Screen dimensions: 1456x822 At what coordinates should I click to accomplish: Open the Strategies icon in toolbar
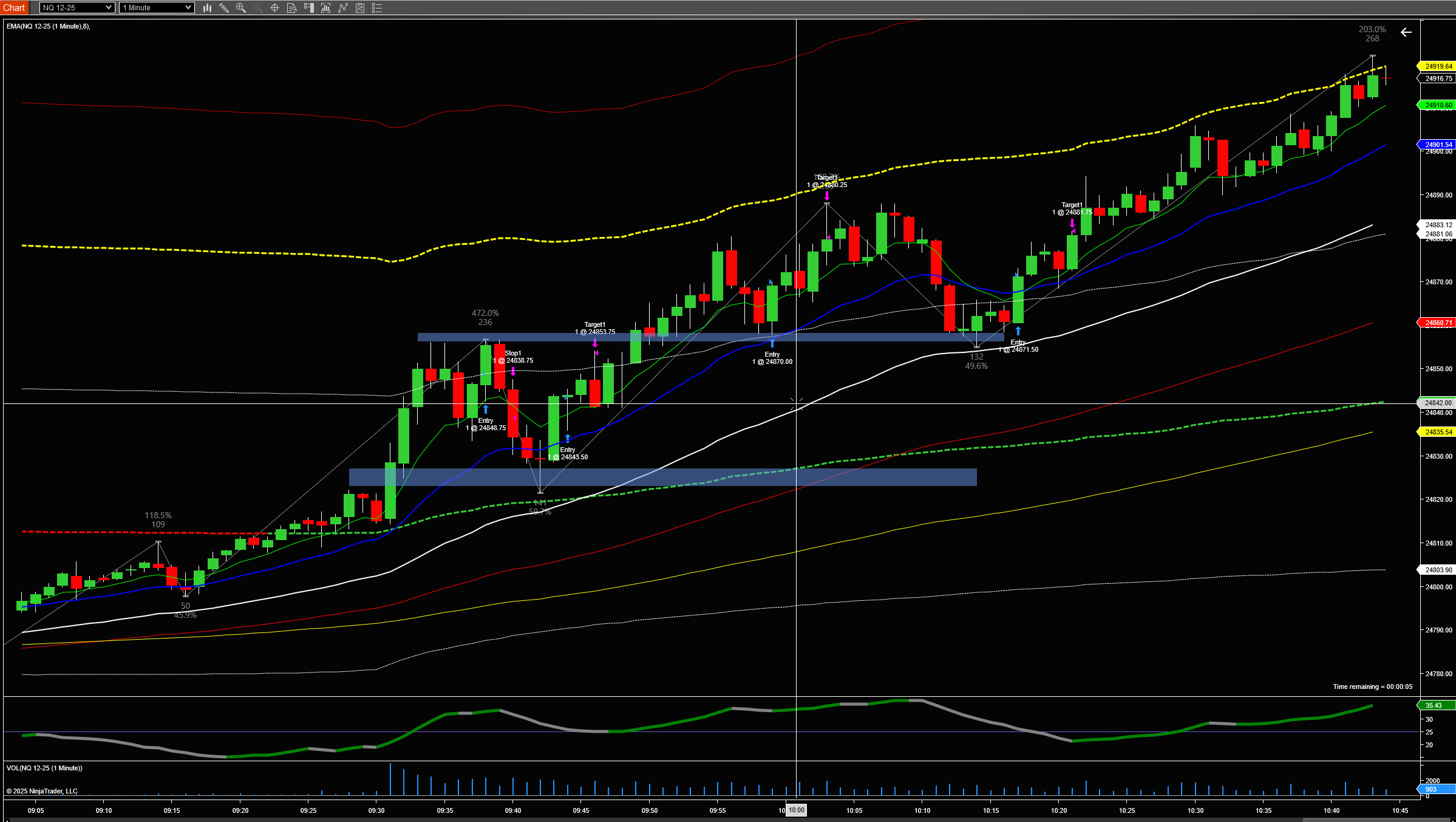tap(343, 8)
